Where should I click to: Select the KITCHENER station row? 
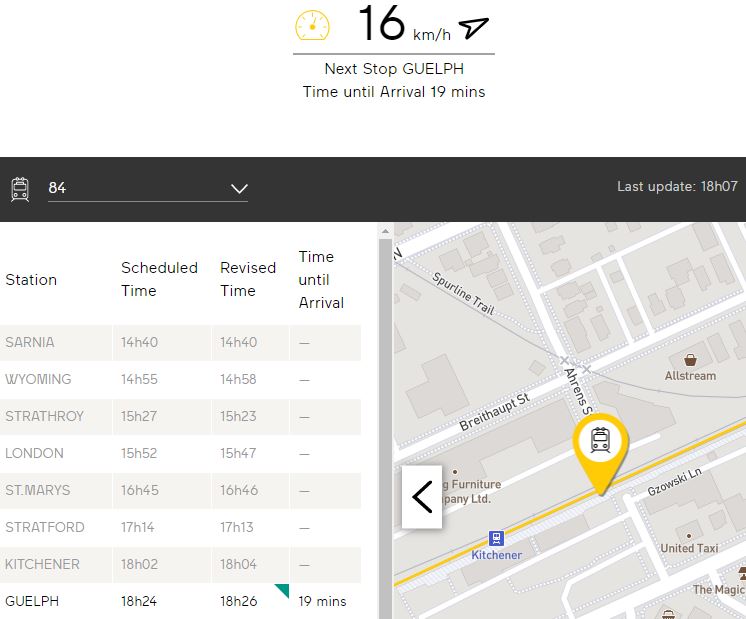(x=180, y=564)
